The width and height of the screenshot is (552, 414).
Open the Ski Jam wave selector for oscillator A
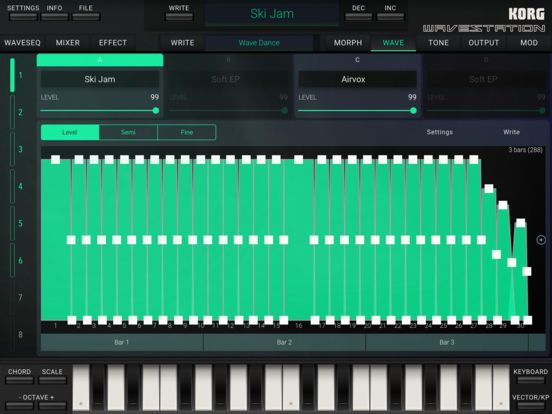[x=100, y=79]
